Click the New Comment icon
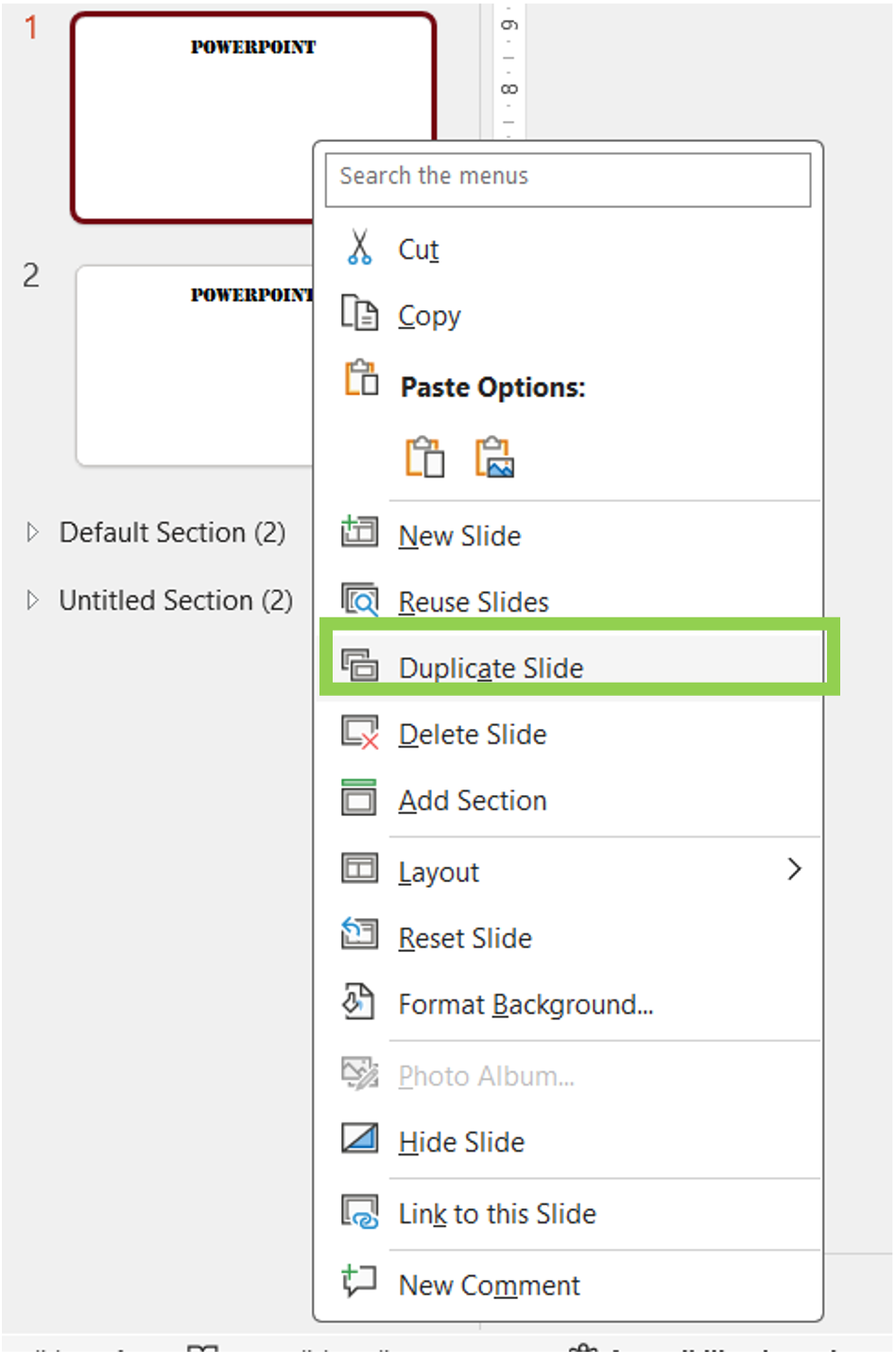Screen dimensions: 896x1352 tap(359, 1282)
